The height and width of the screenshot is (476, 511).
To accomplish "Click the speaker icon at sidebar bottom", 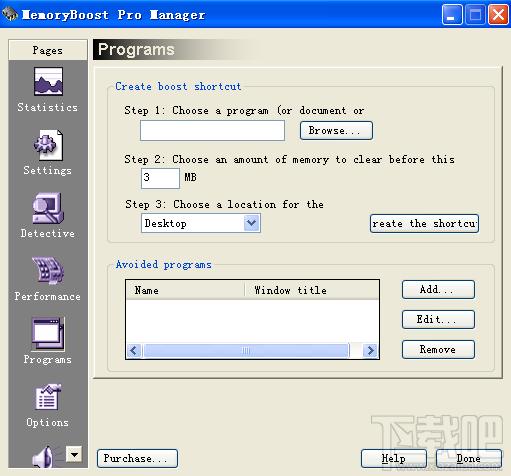I will 43,457.
